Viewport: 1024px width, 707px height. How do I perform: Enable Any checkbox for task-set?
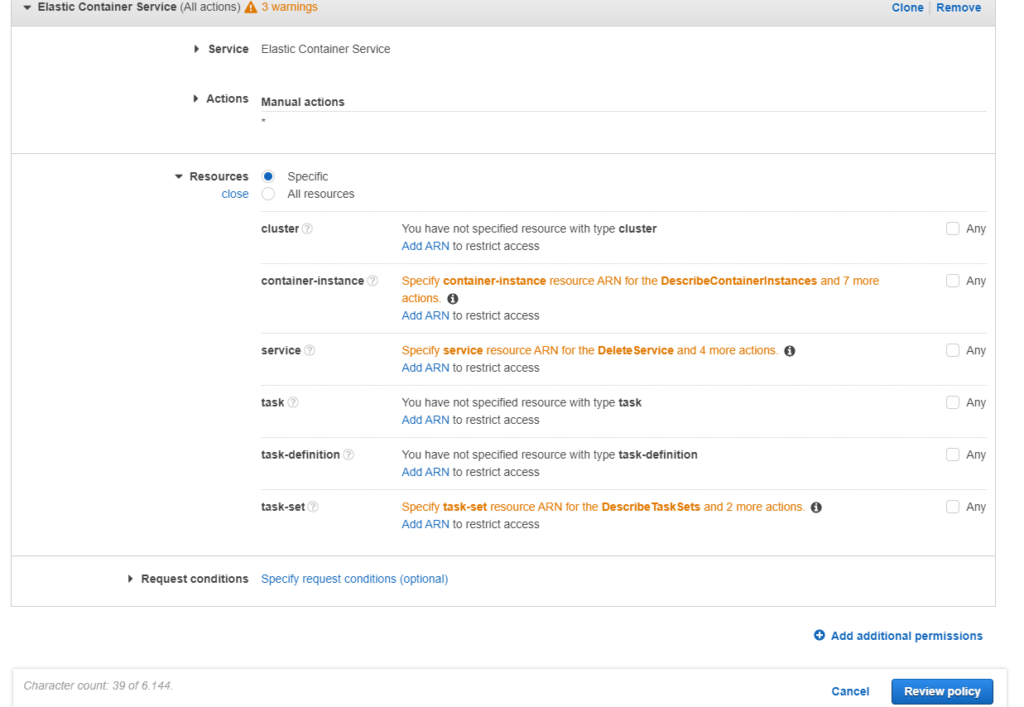tap(952, 507)
